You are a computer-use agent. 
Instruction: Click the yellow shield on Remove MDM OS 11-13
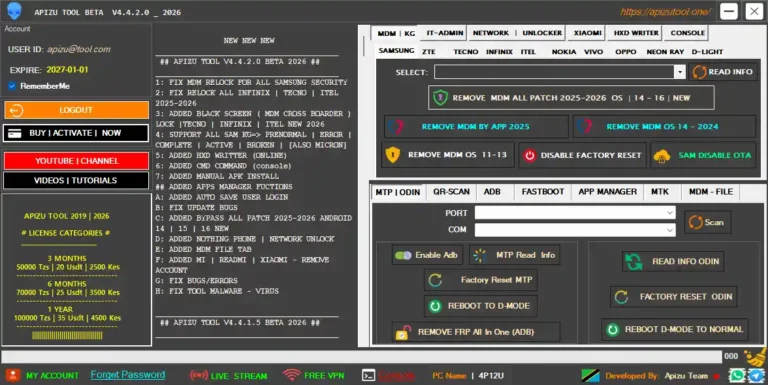392,155
